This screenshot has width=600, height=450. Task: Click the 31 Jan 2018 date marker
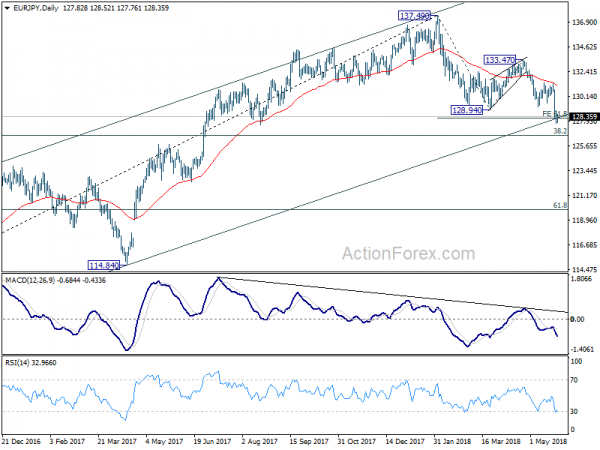(452, 441)
